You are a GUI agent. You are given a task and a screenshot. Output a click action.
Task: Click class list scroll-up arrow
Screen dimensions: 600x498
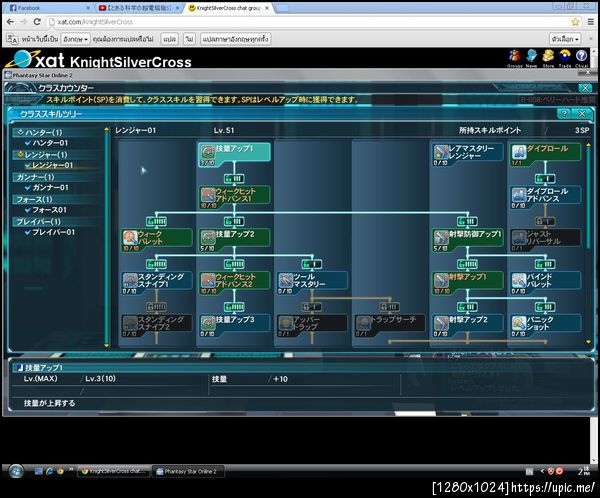[x=106, y=130]
